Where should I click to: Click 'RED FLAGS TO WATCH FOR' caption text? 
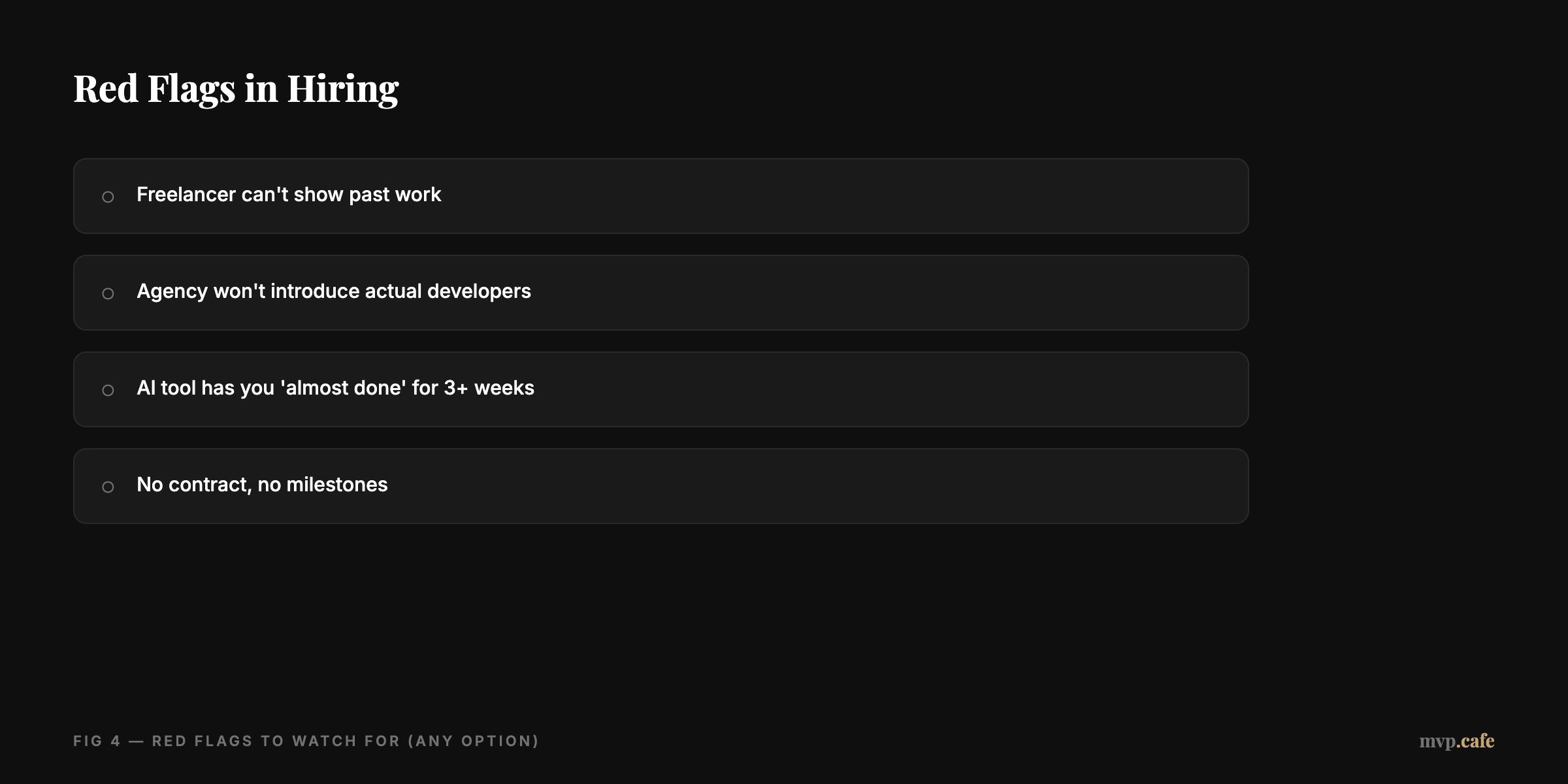[276, 741]
